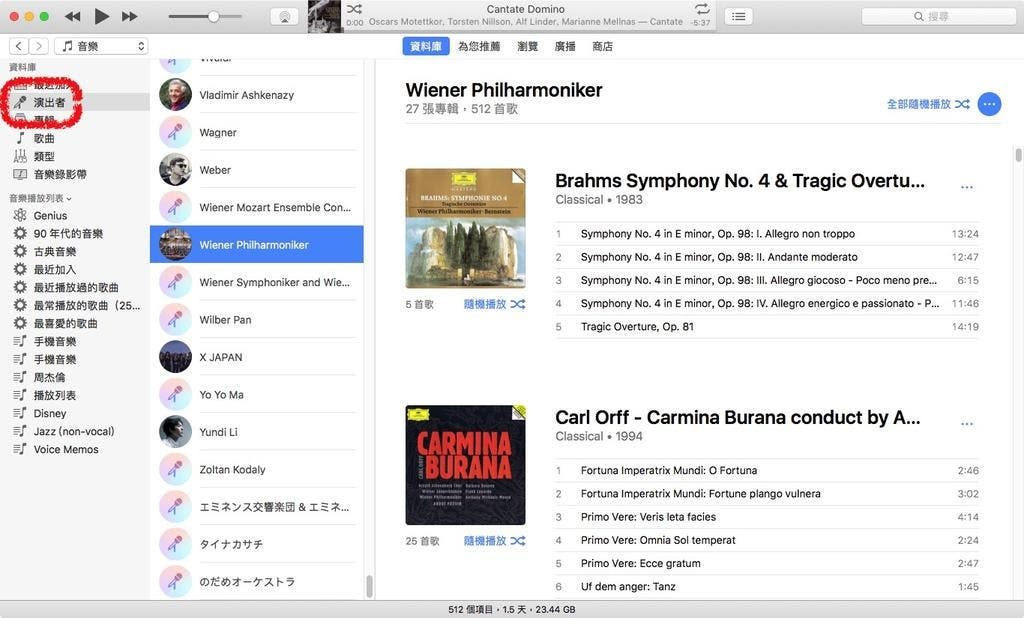Open the AirPlay output icon
Viewport: 1024px width, 618px height.
tap(283, 16)
